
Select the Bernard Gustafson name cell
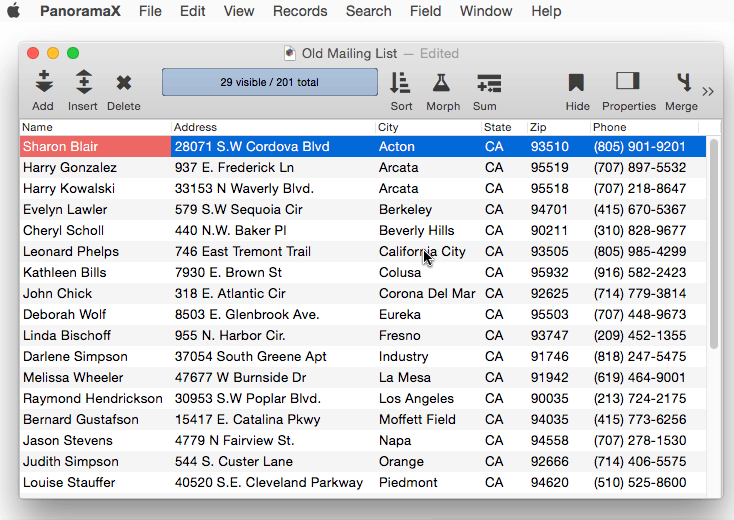click(x=95, y=419)
